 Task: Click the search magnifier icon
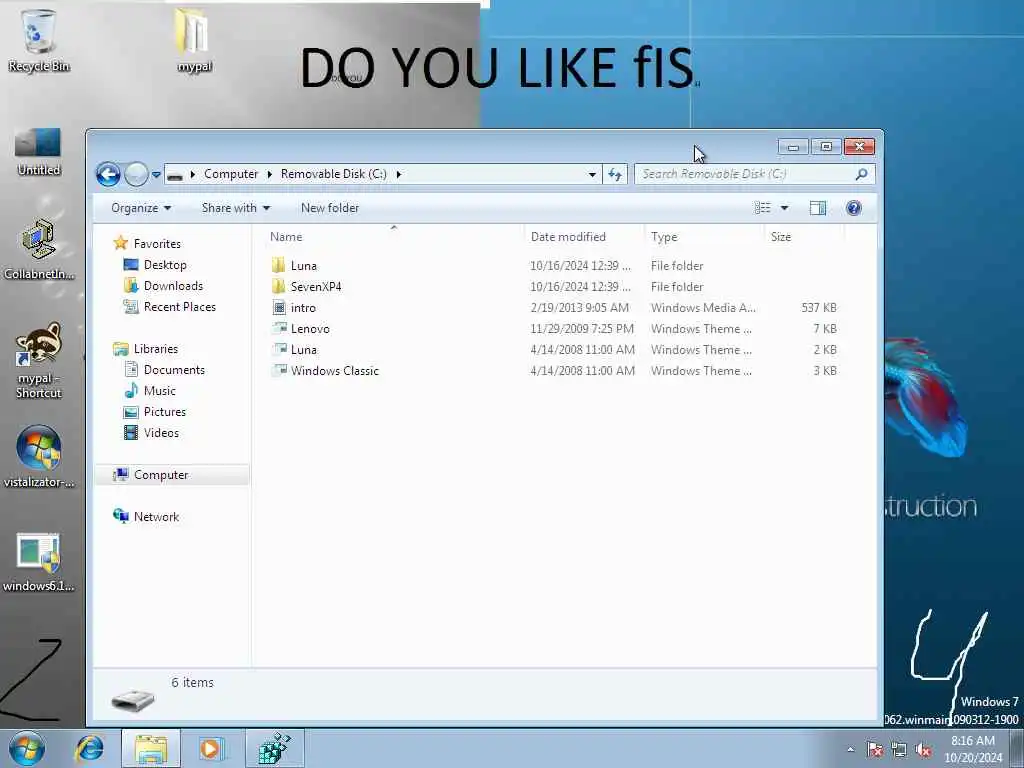pos(861,174)
